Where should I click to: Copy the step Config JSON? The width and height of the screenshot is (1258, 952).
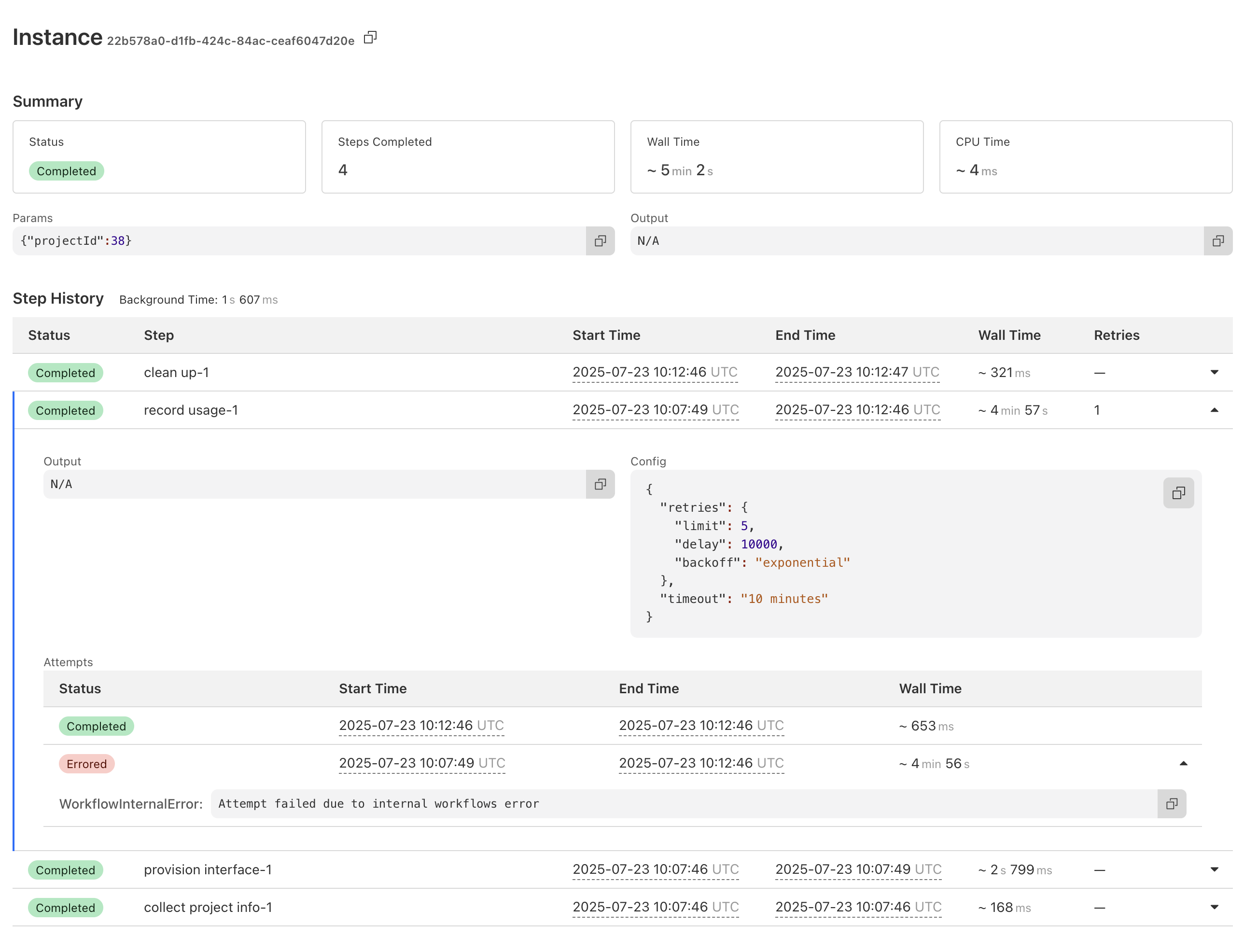pos(1178,493)
